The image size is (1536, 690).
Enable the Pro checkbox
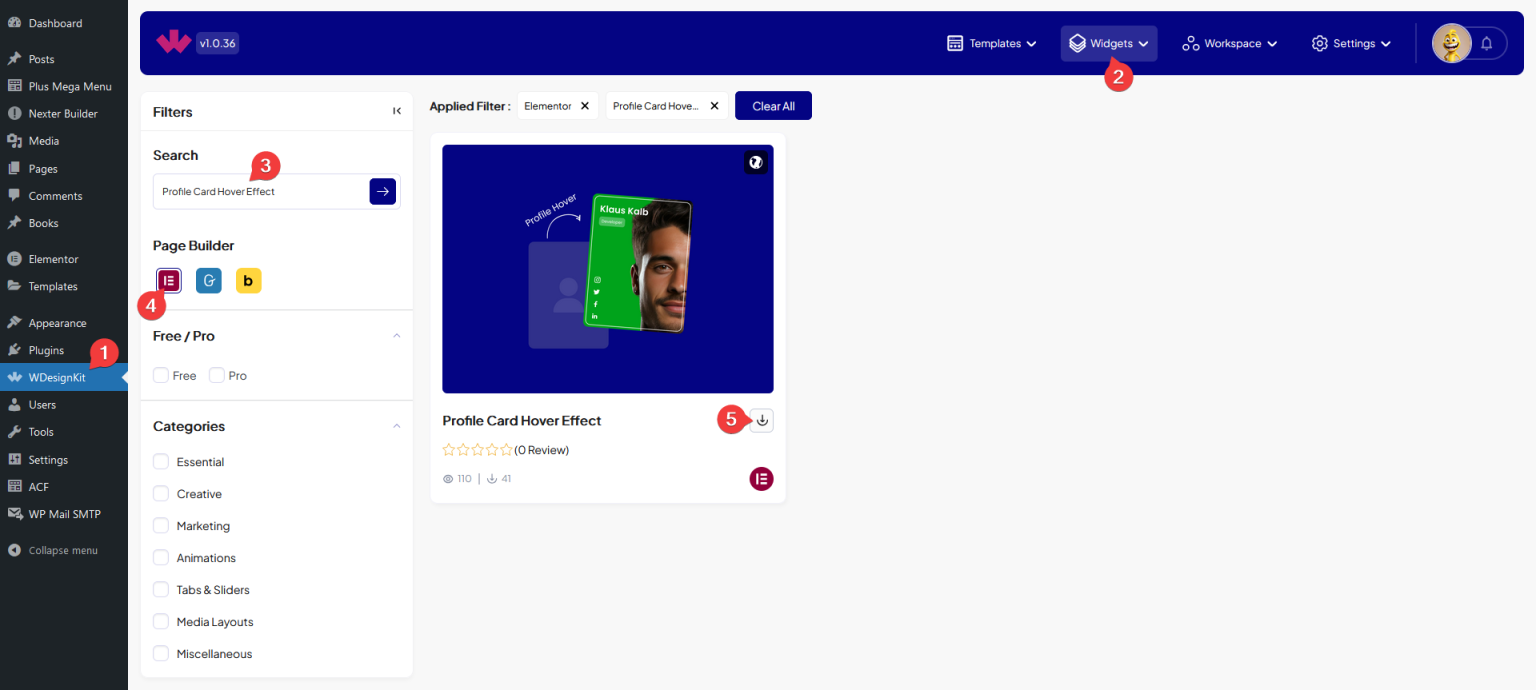tap(215, 375)
